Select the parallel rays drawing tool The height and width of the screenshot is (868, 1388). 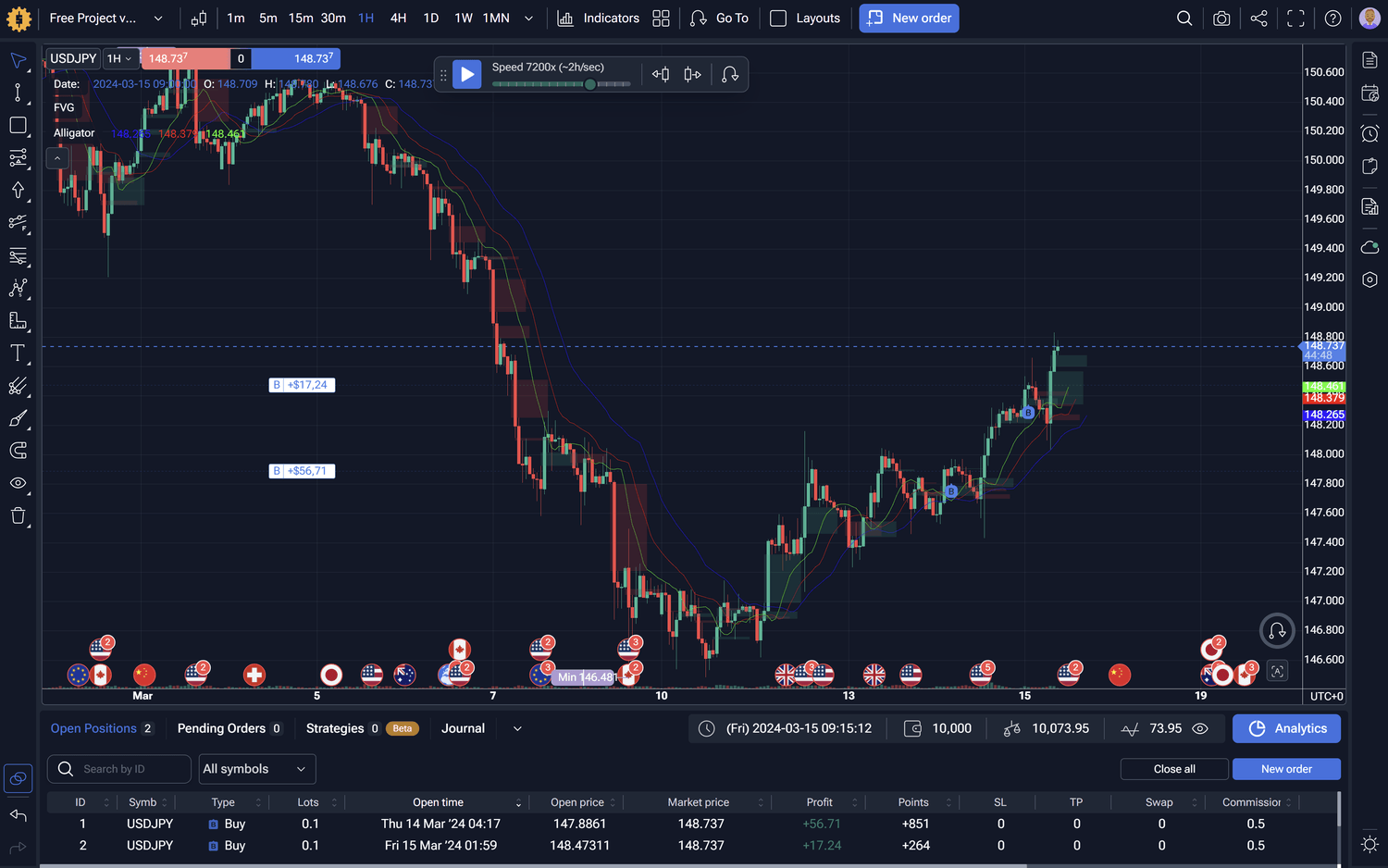click(18, 386)
